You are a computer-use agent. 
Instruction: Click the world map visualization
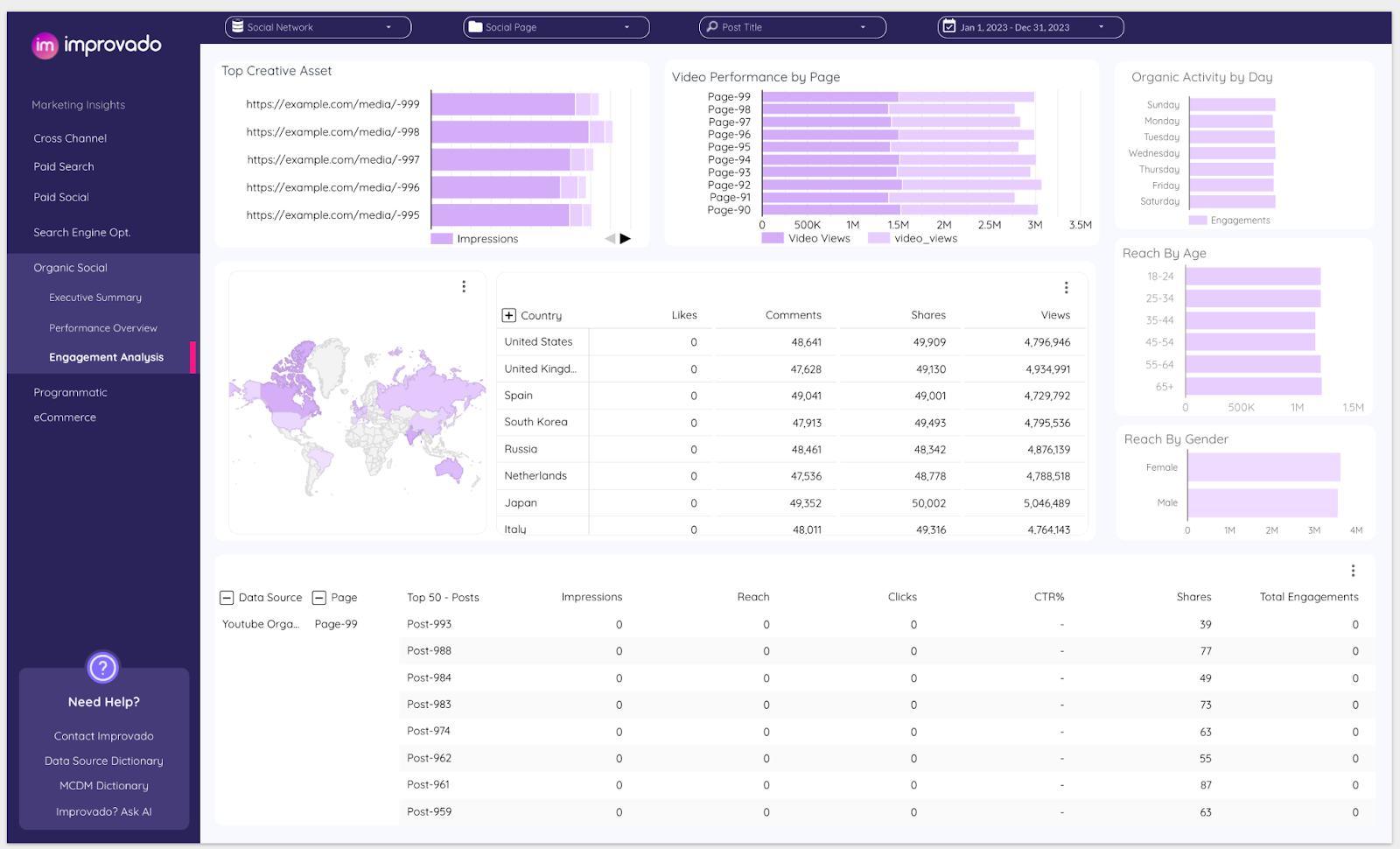click(357, 411)
